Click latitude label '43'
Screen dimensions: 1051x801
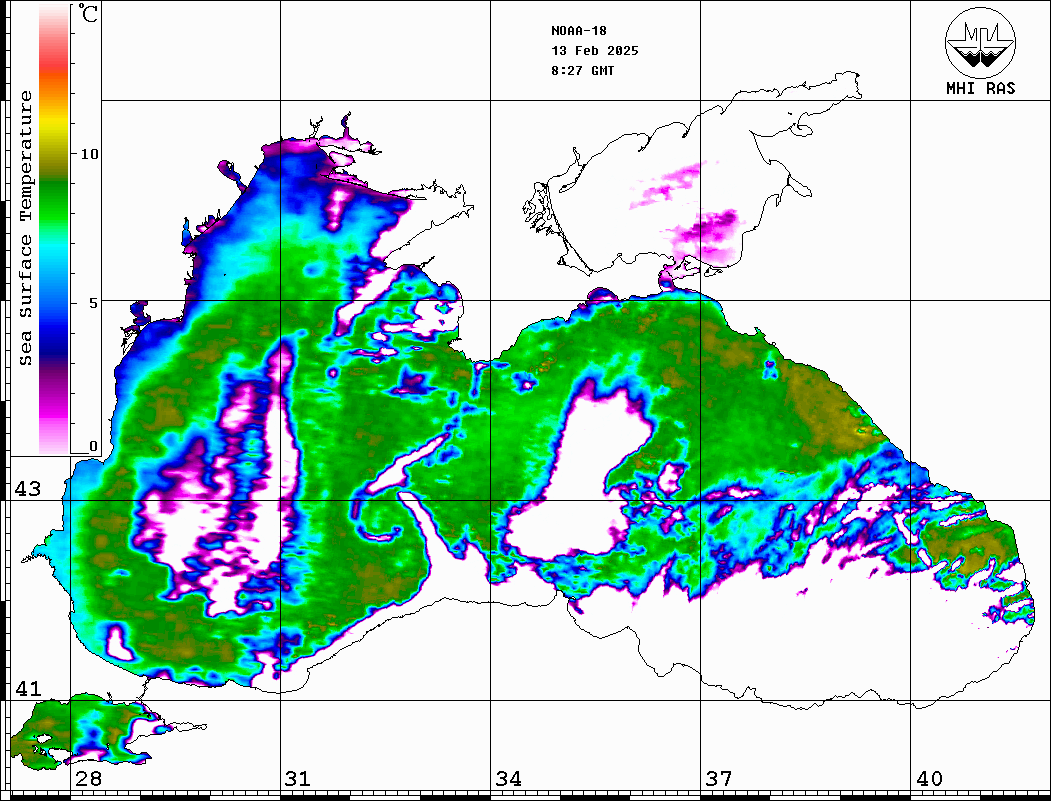28,489
